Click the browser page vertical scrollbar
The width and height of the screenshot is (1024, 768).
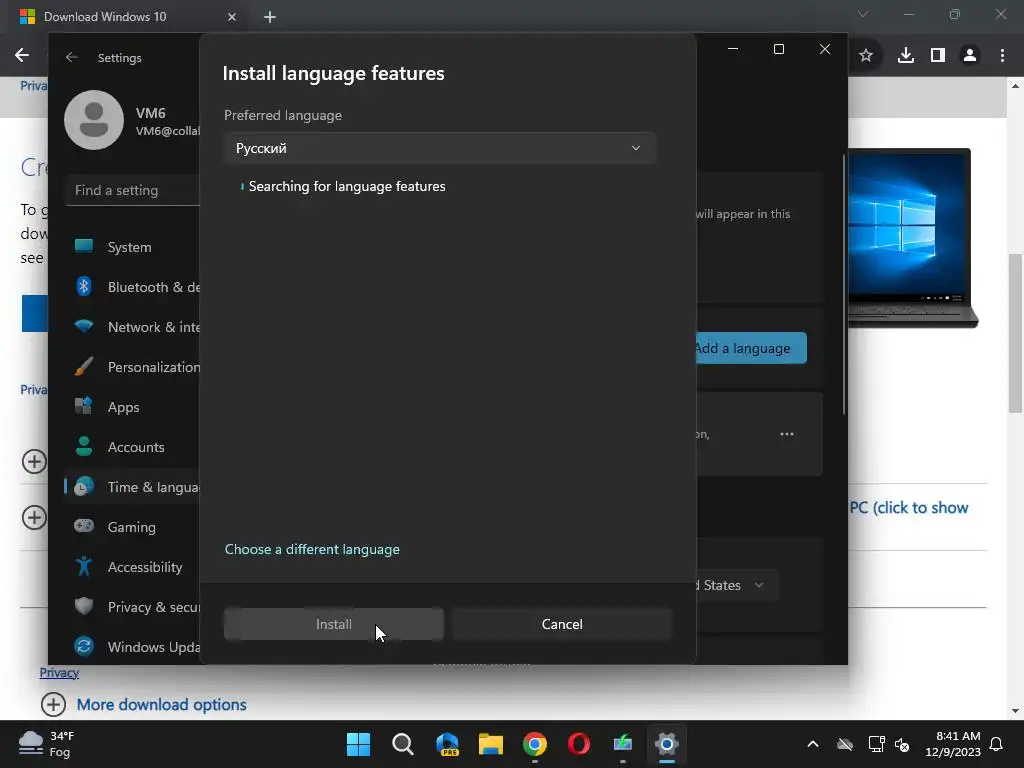[1015, 333]
